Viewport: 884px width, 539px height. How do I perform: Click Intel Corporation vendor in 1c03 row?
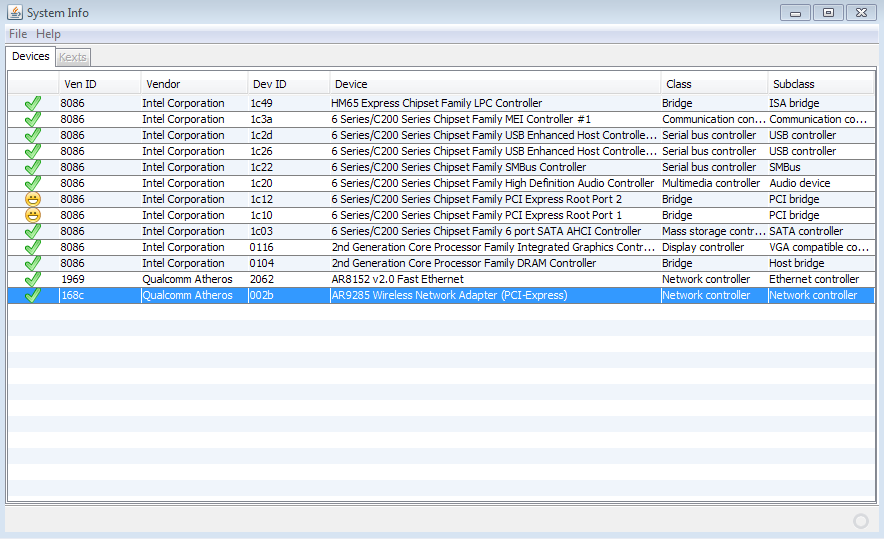point(195,231)
